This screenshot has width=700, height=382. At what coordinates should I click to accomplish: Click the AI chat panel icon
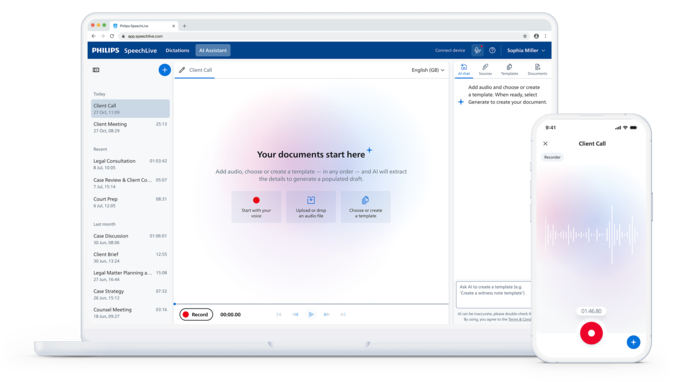coord(464,69)
